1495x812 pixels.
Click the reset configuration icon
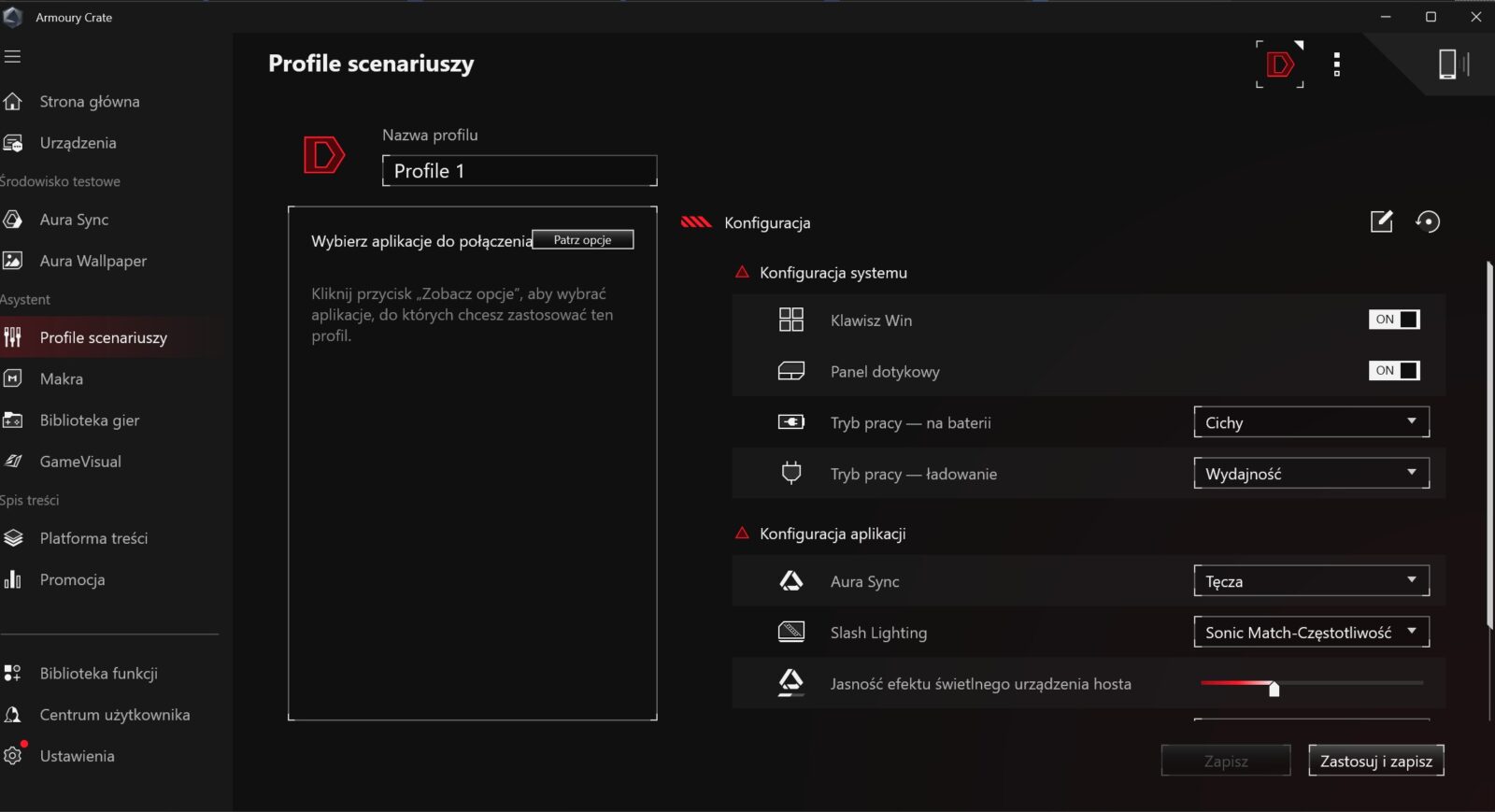coord(1428,221)
